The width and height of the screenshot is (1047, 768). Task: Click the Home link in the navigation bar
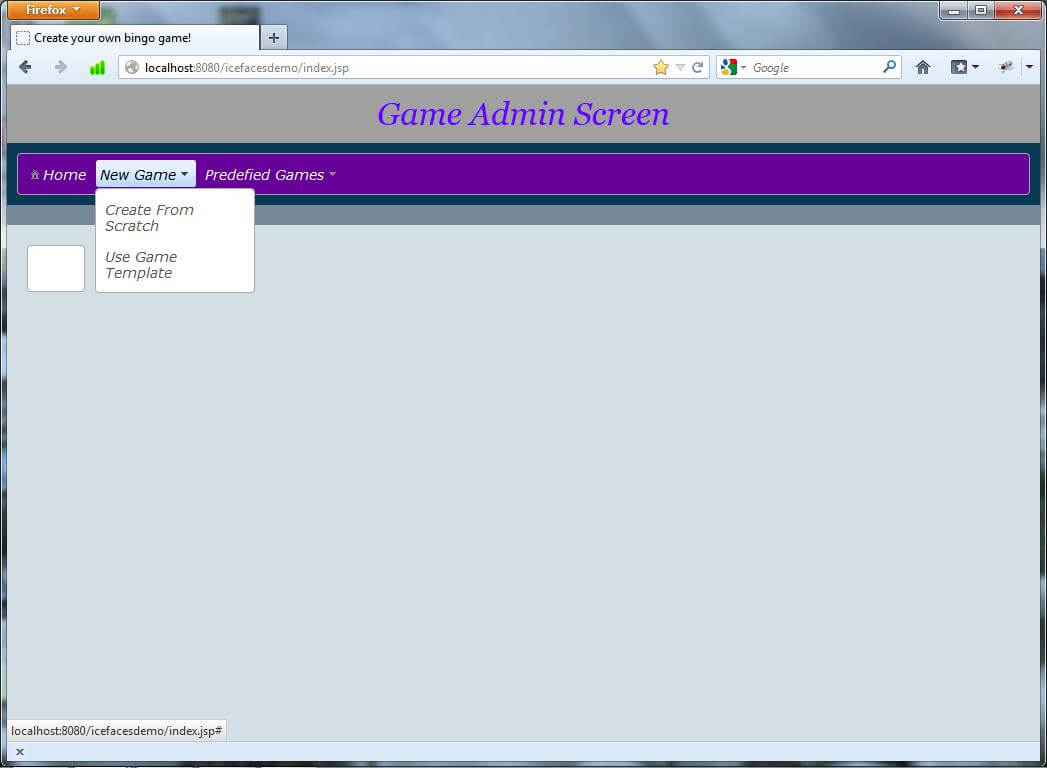click(x=64, y=173)
